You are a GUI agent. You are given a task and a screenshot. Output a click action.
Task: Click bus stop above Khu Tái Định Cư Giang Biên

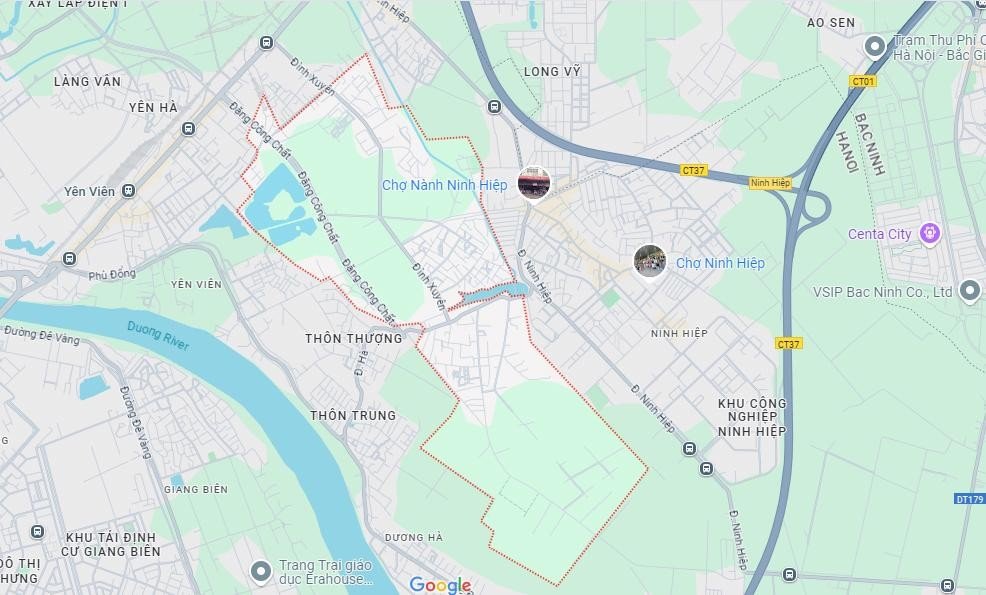pyautogui.click(x=38, y=532)
